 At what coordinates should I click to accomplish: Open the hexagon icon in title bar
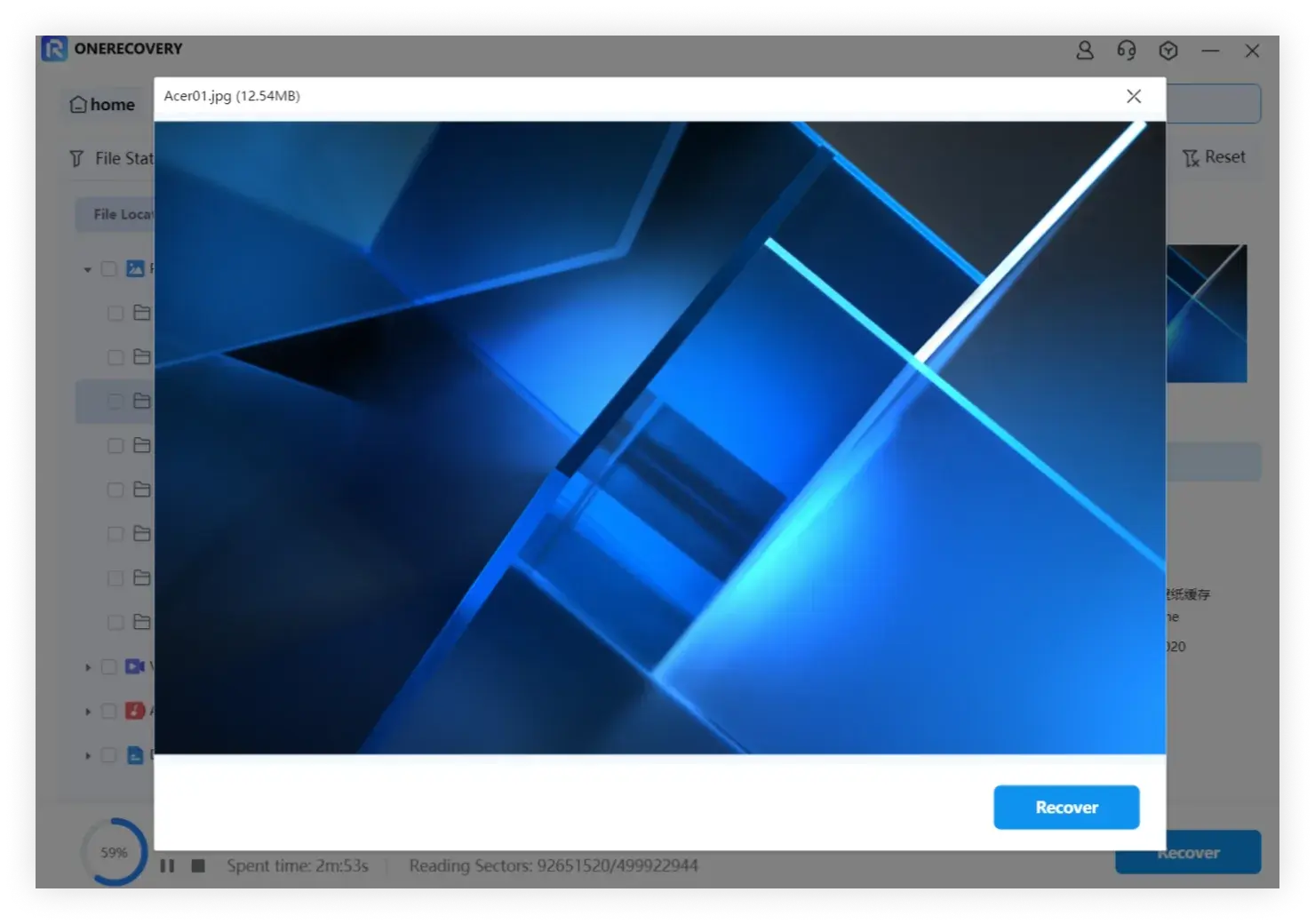(1168, 51)
